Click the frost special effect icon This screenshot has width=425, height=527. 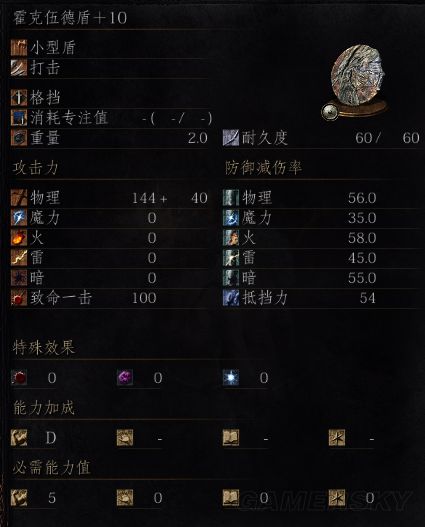coord(231,378)
